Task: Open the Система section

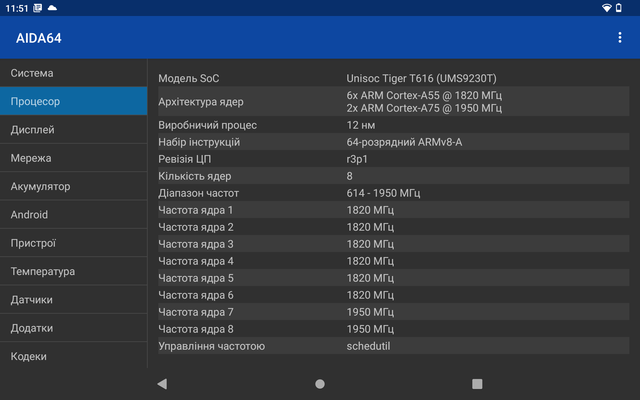Action: (73, 73)
